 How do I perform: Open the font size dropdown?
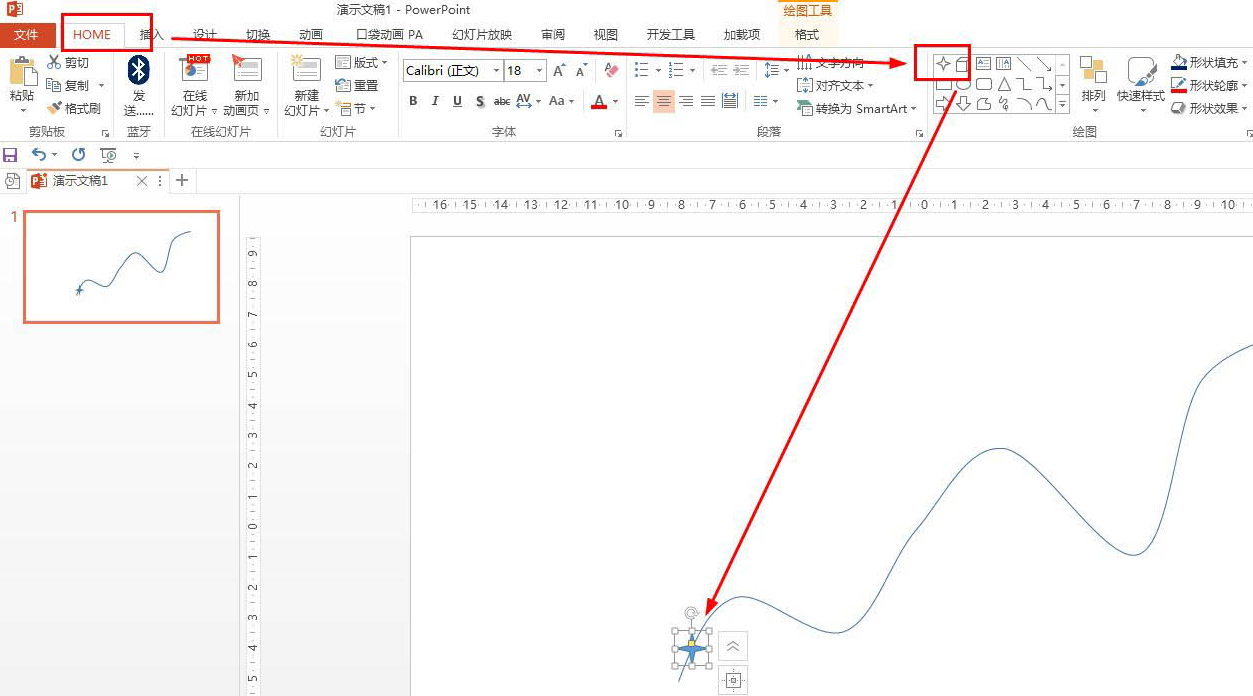click(x=538, y=70)
